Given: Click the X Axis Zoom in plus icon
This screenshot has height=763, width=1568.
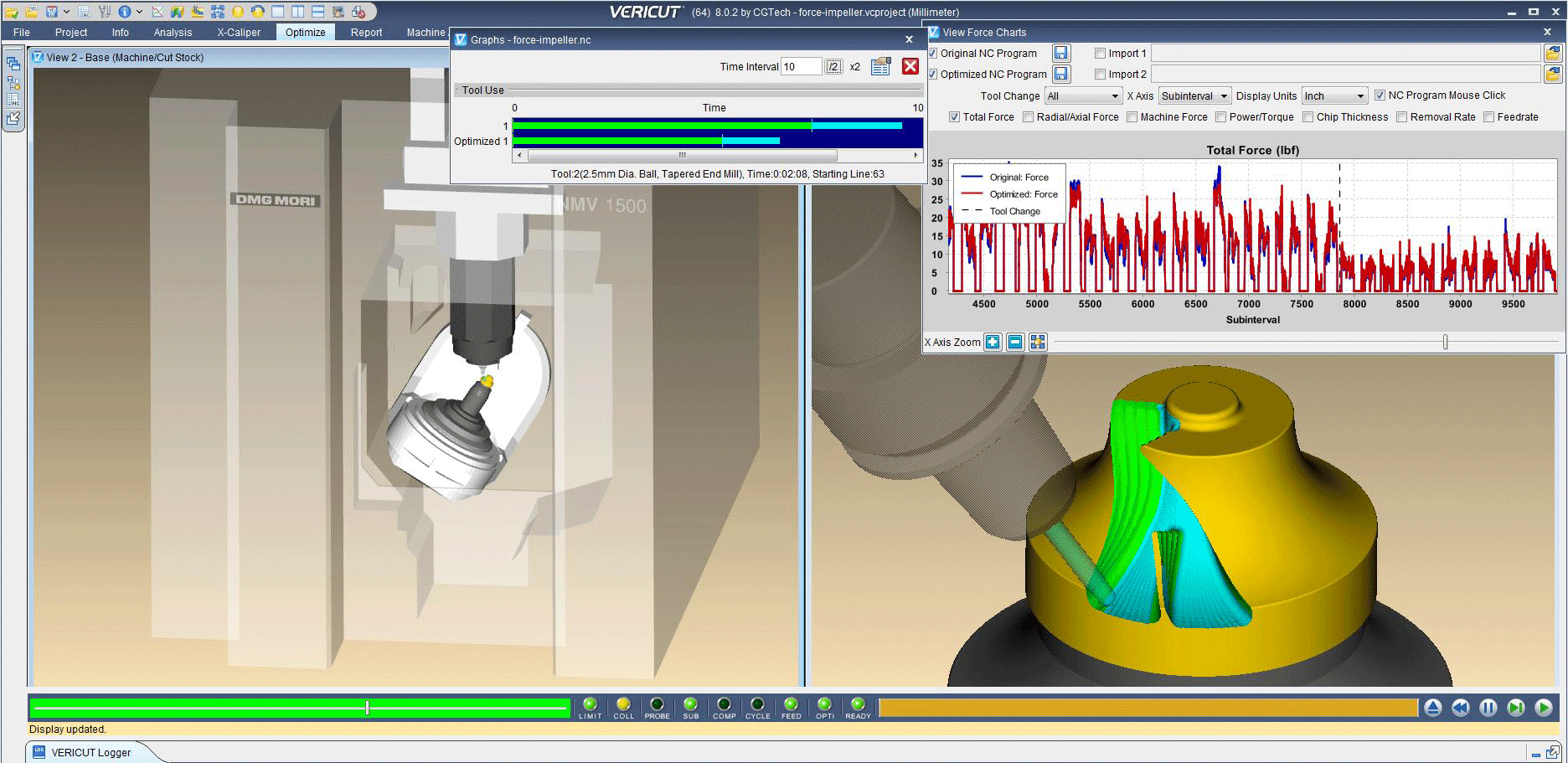Looking at the screenshot, I should pos(993,342).
